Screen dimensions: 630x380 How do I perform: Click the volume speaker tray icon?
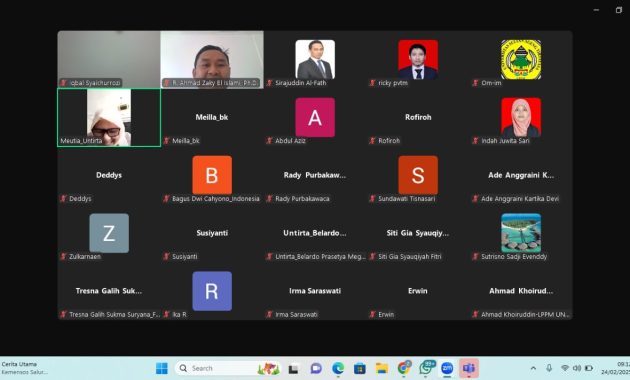pyautogui.click(x=577, y=368)
